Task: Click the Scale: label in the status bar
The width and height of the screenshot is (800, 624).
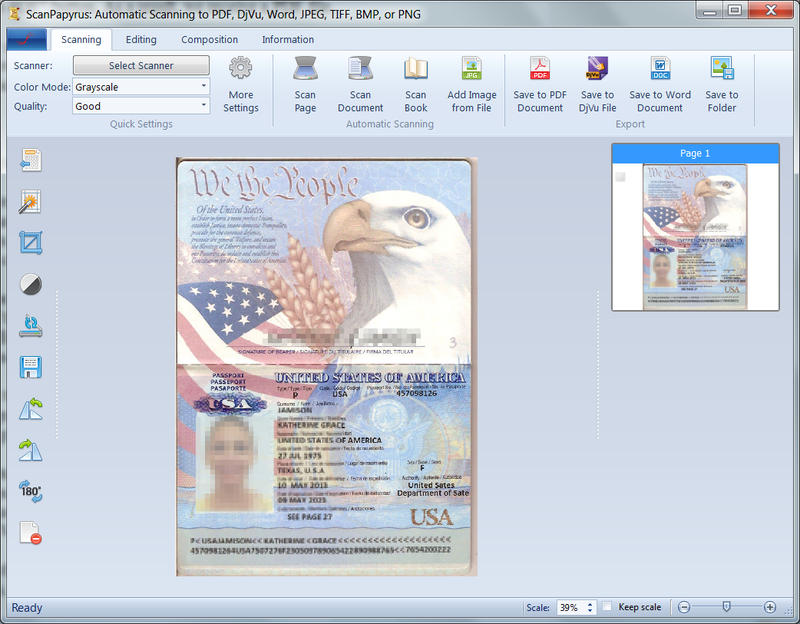Action: pyautogui.click(x=538, y=608)
